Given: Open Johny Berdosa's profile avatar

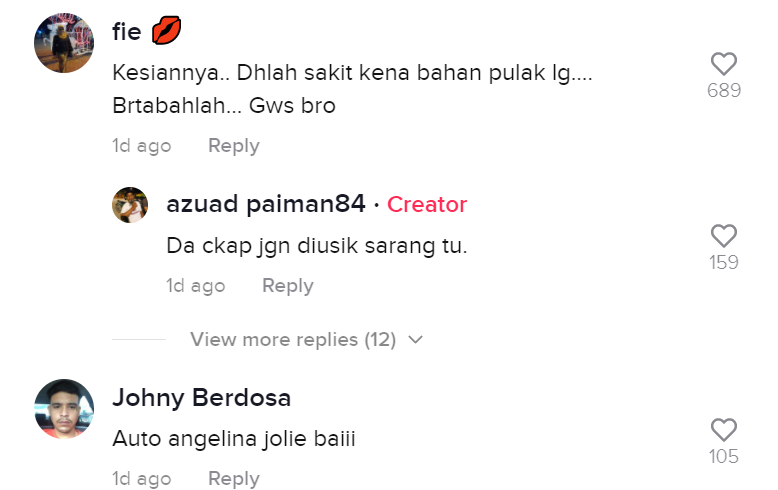Looking at the screenshot, I should (64, 409).
